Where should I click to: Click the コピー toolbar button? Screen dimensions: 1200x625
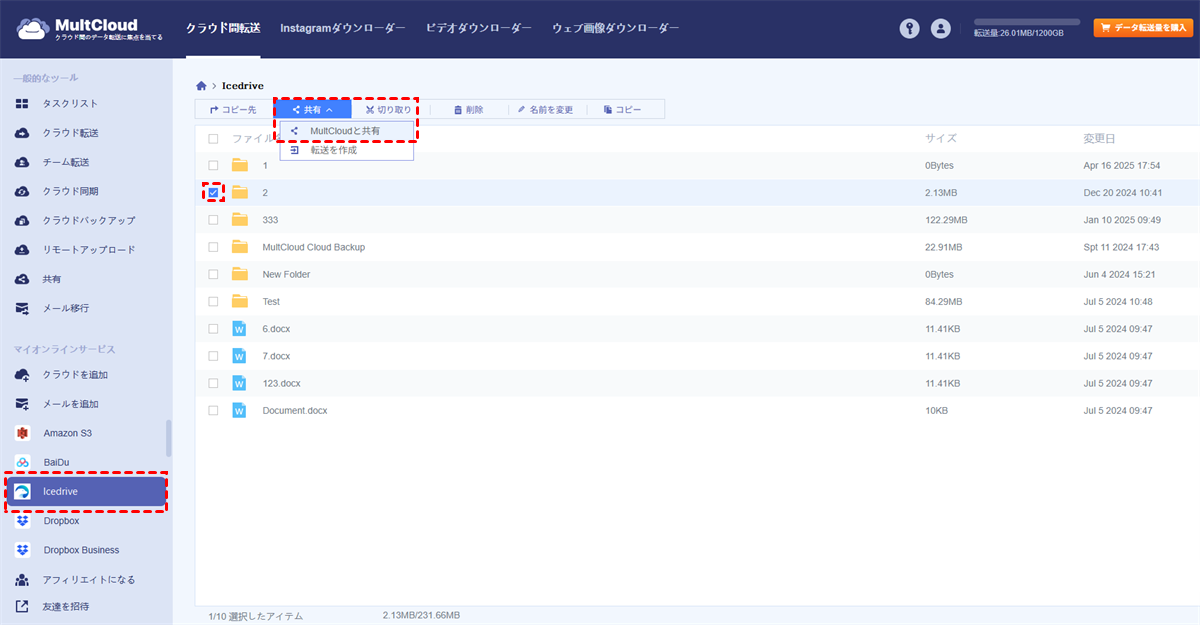[622, 110]
